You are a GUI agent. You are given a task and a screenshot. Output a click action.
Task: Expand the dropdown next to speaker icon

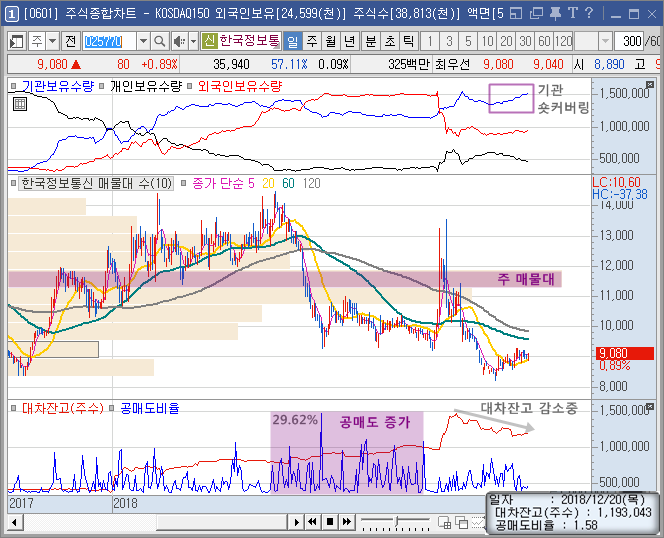194,42
